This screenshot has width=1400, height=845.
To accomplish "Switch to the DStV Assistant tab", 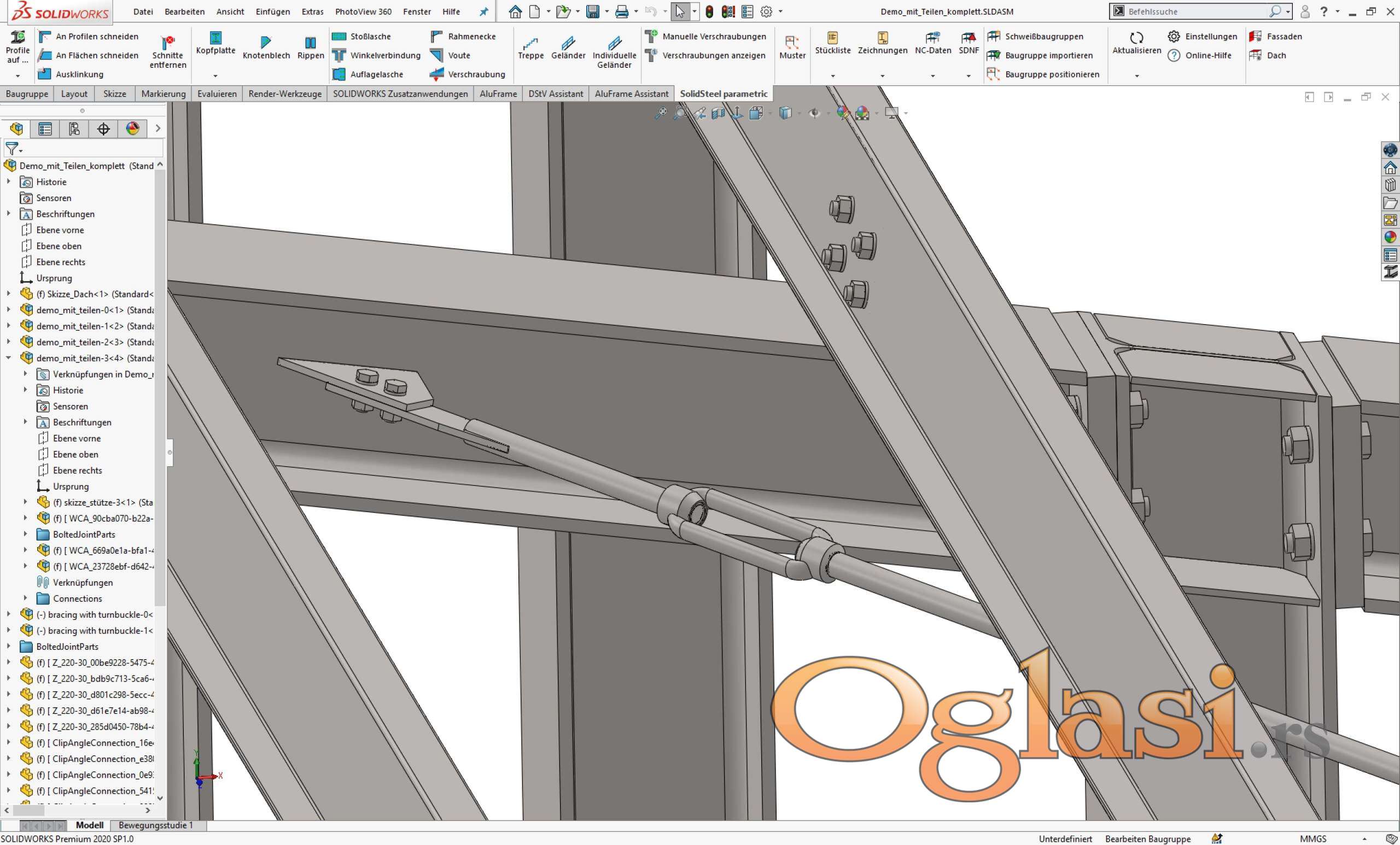I will (555, 93).
